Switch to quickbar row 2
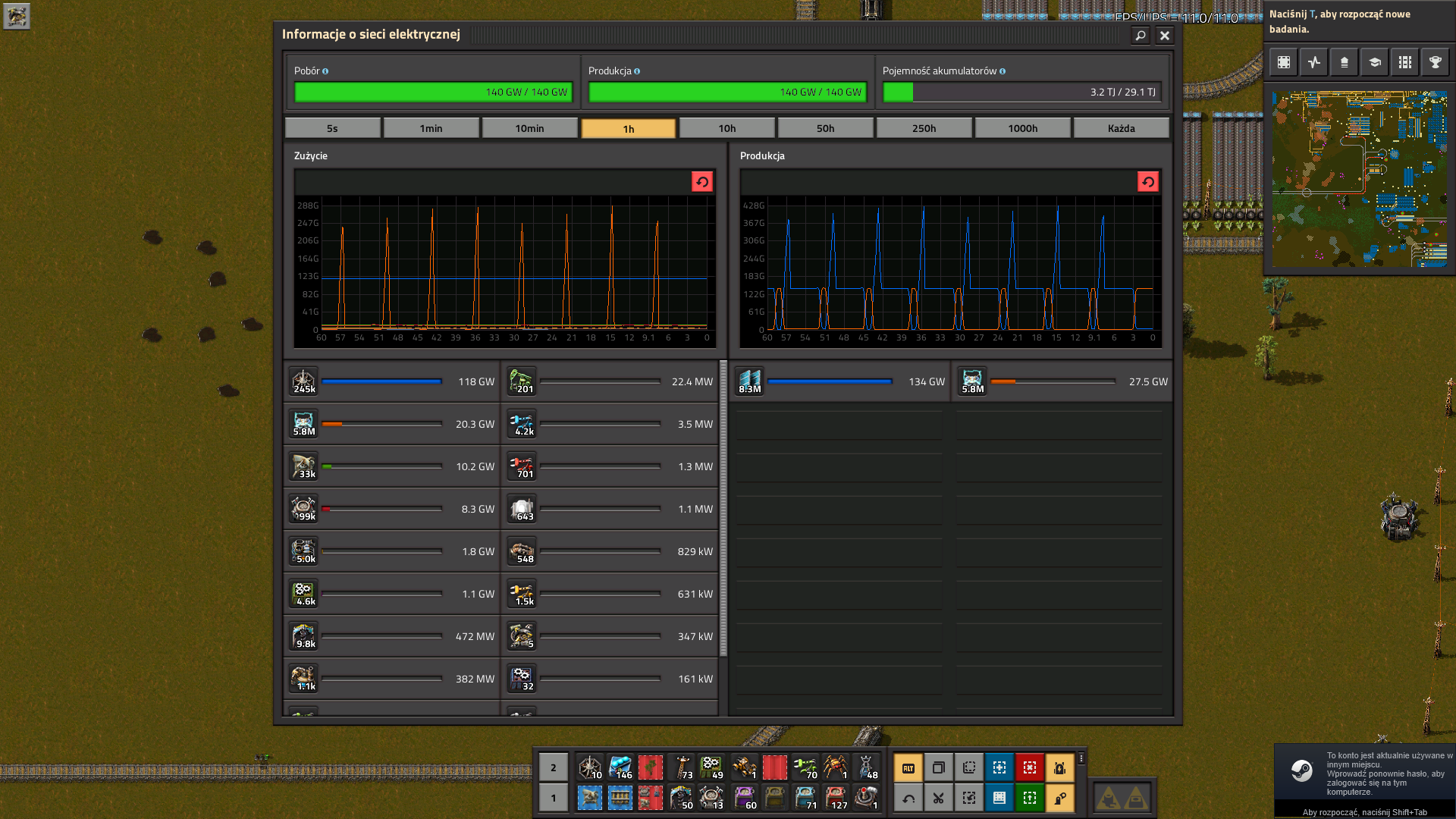Screen dimensions: 1456x819 (x=553, y=767)
